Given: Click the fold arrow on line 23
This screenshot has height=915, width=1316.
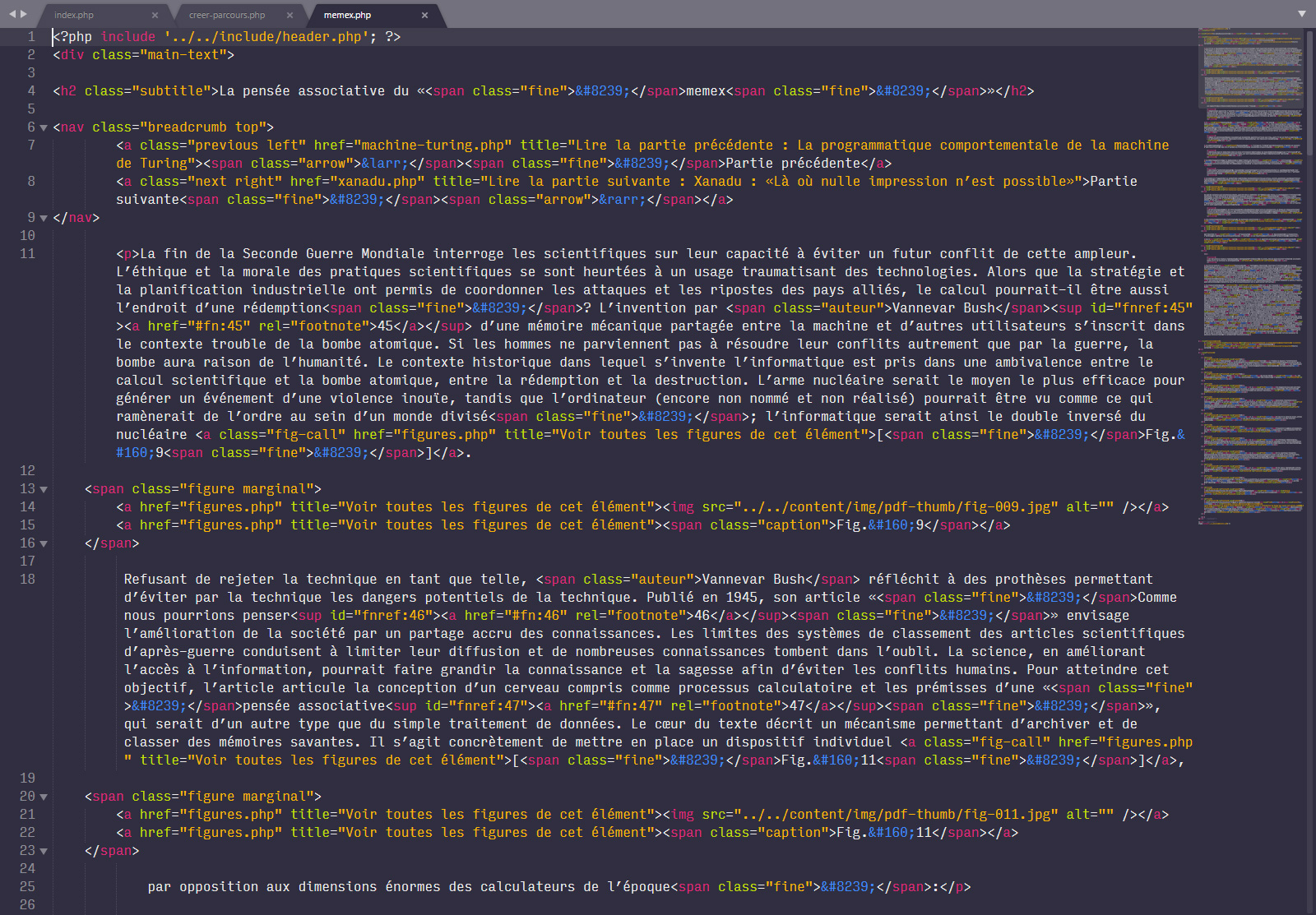Looking at the screenshot, I should coord(44,851).
